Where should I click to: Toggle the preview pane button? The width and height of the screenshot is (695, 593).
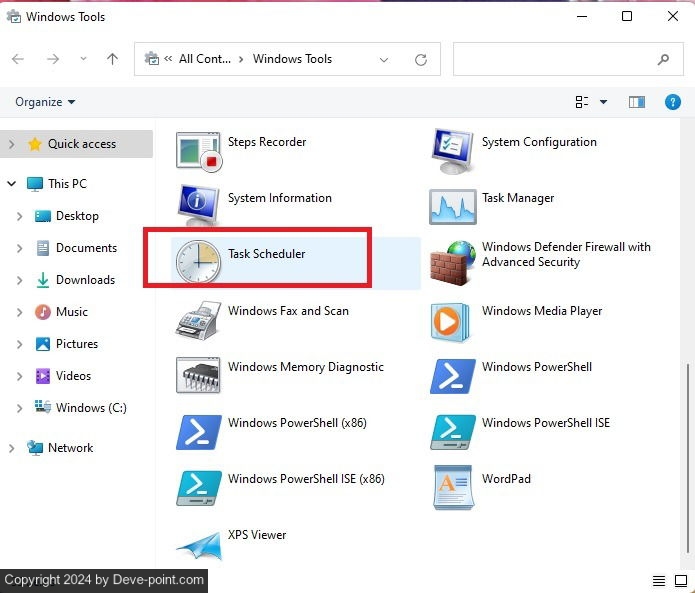[637, 102]
